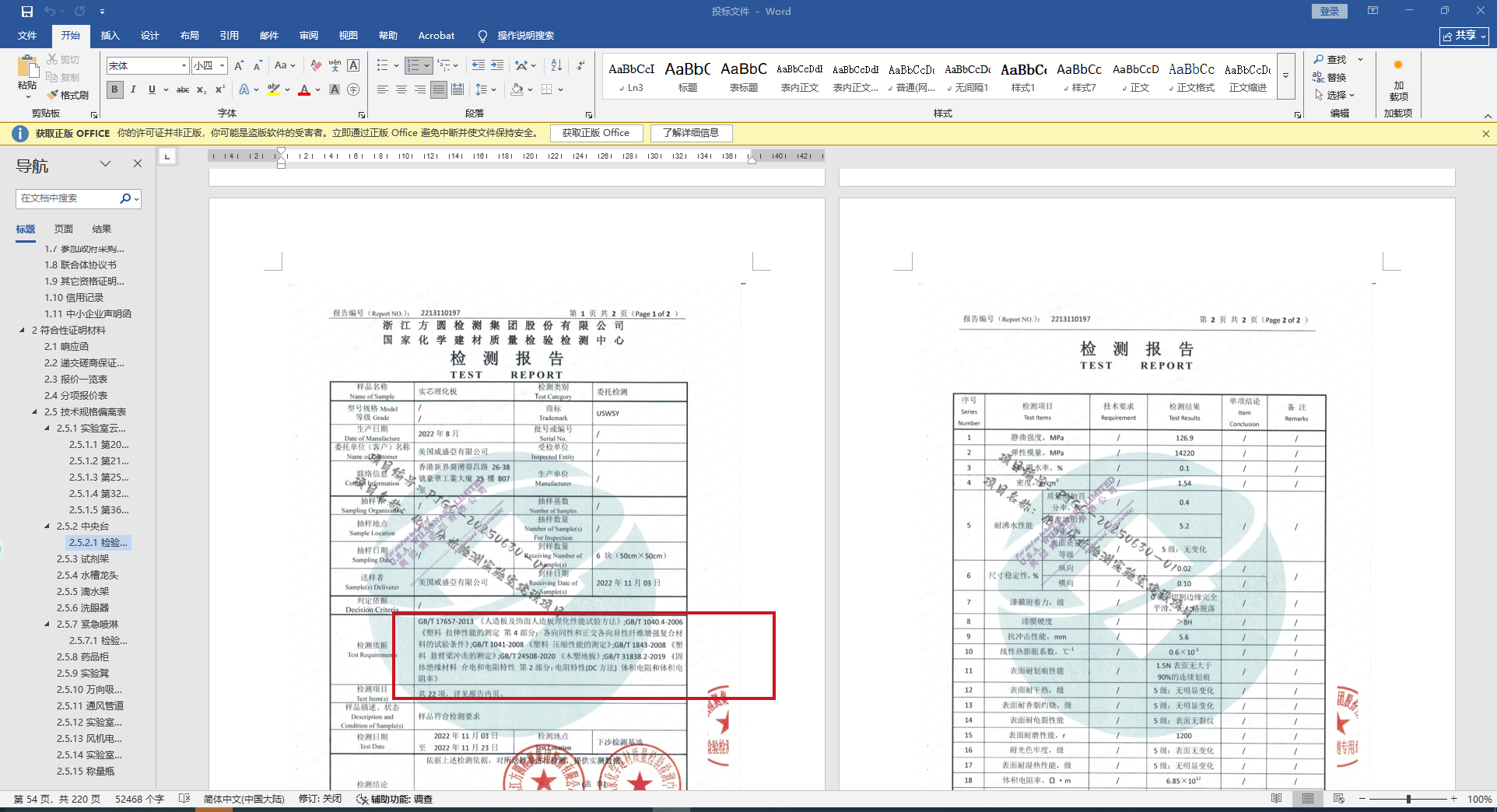Click the 登录 sign-in button
Screen dimensions: 1497x812
click(x=1330, y=11)
